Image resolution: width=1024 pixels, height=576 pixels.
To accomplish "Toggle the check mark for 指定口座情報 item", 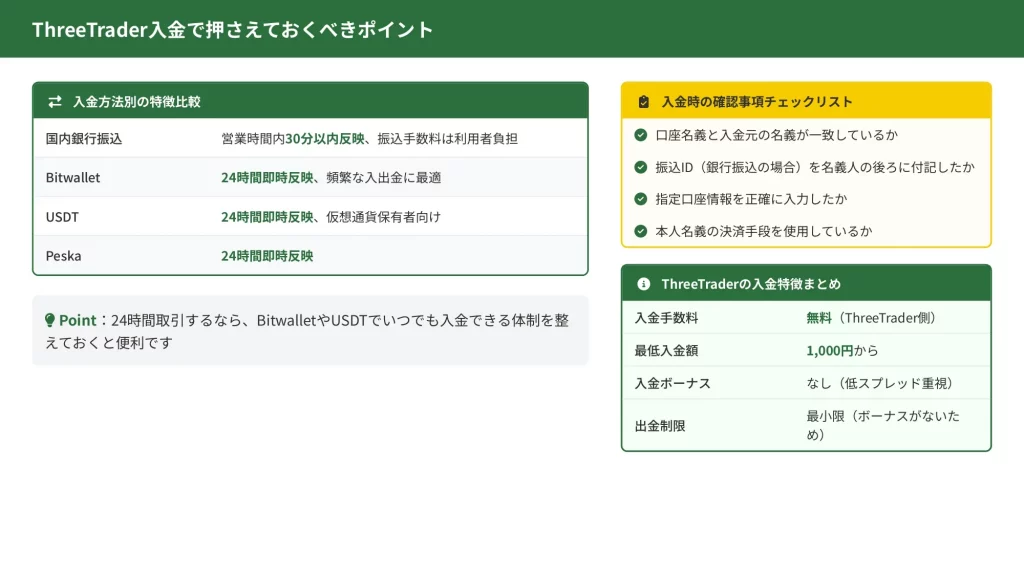I will click(x=641, y=199).
